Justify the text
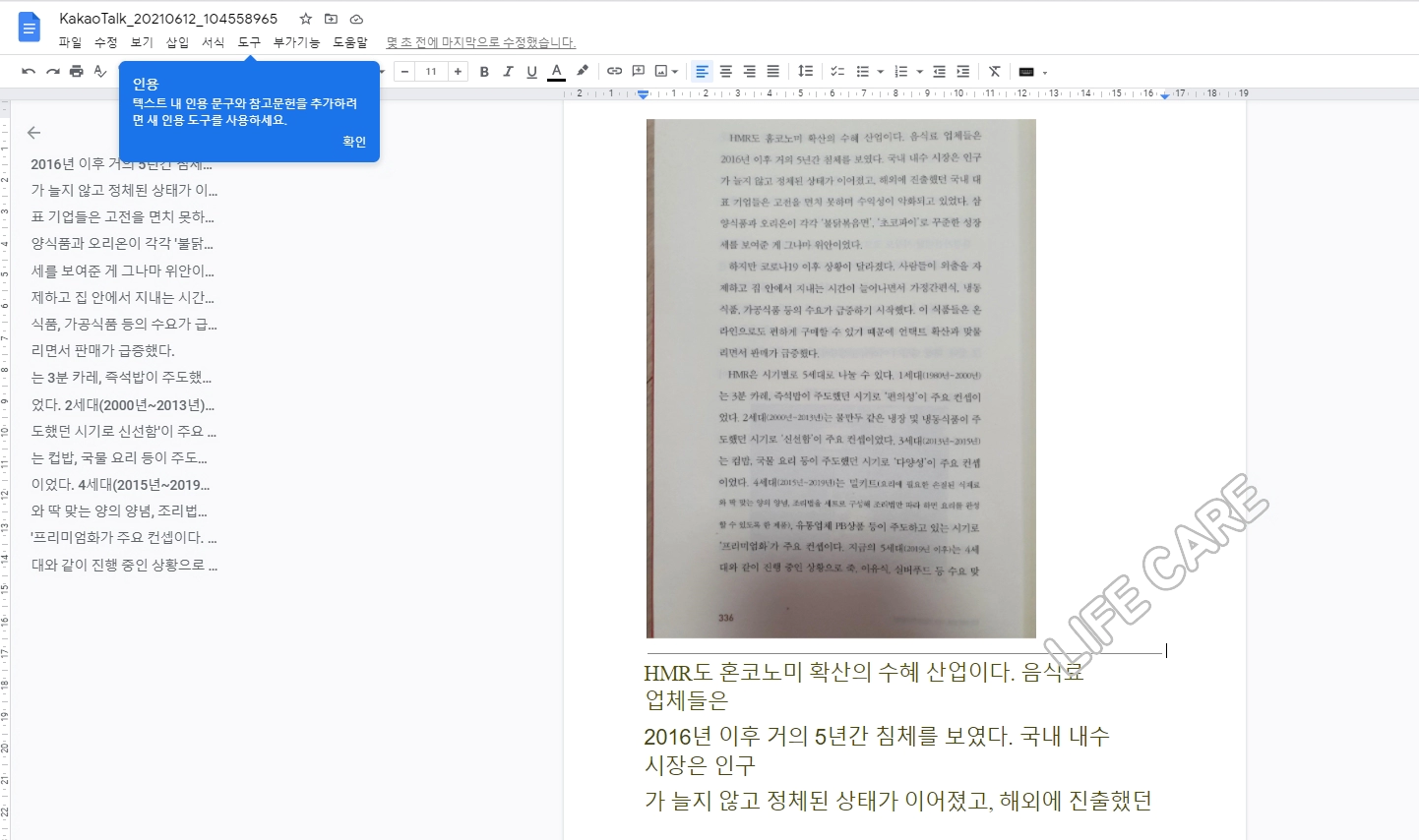Image resolution: width=1419 pixels, height=840 pixels. click(x=773, y=71)
